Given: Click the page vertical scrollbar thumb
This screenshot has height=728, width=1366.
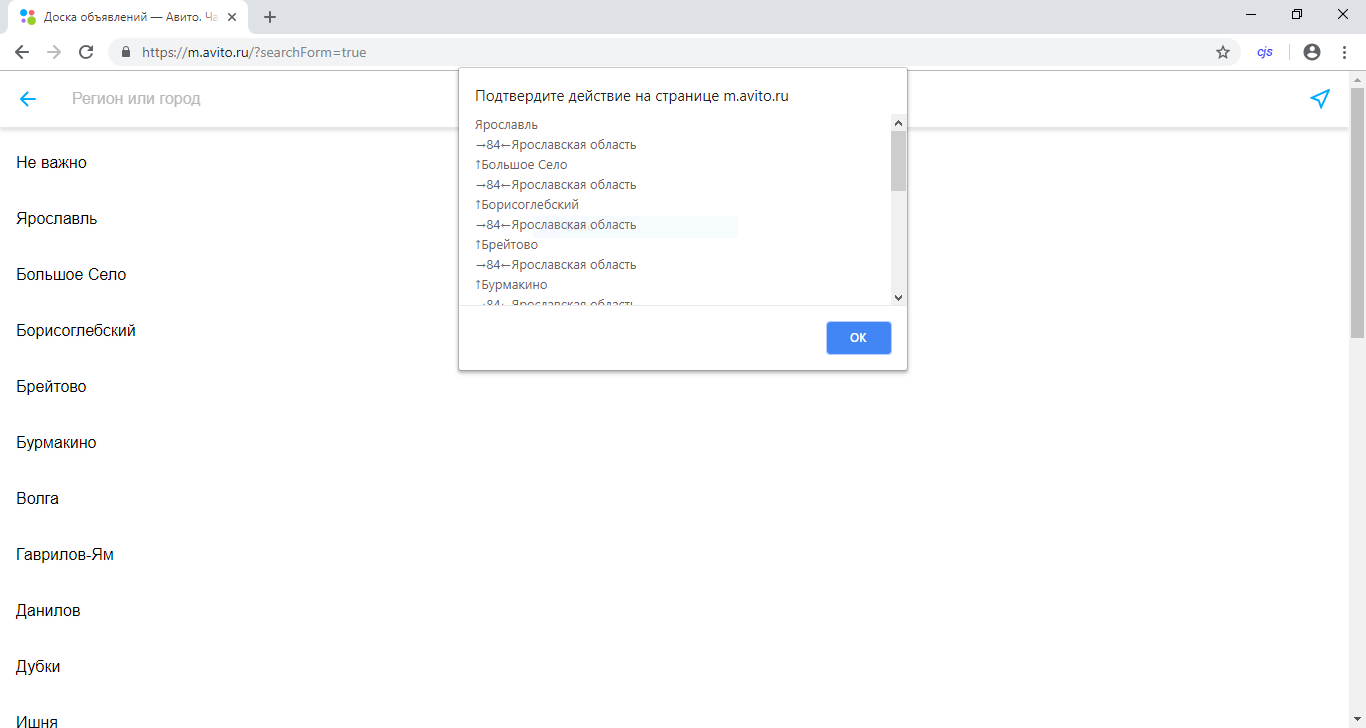Looking at the screenshot, I should click(x=1357, y=212).
